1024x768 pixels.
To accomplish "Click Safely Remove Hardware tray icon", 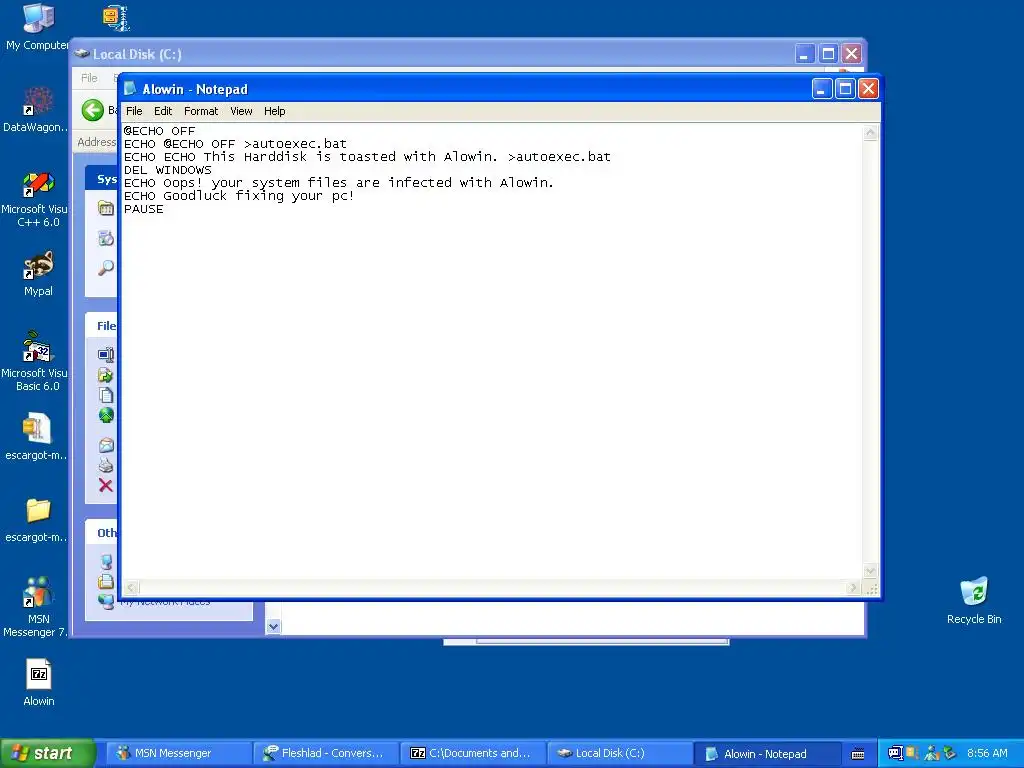I will (x=949, y=753).
